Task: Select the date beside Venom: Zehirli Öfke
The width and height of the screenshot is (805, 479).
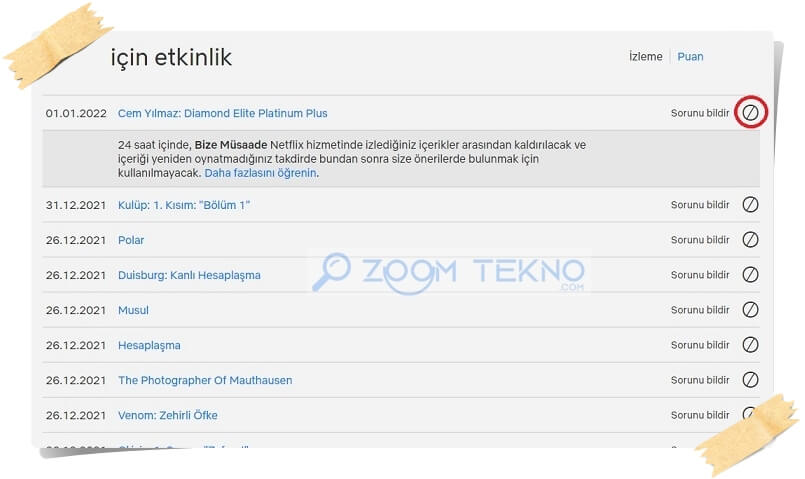Action: point(76,415)
